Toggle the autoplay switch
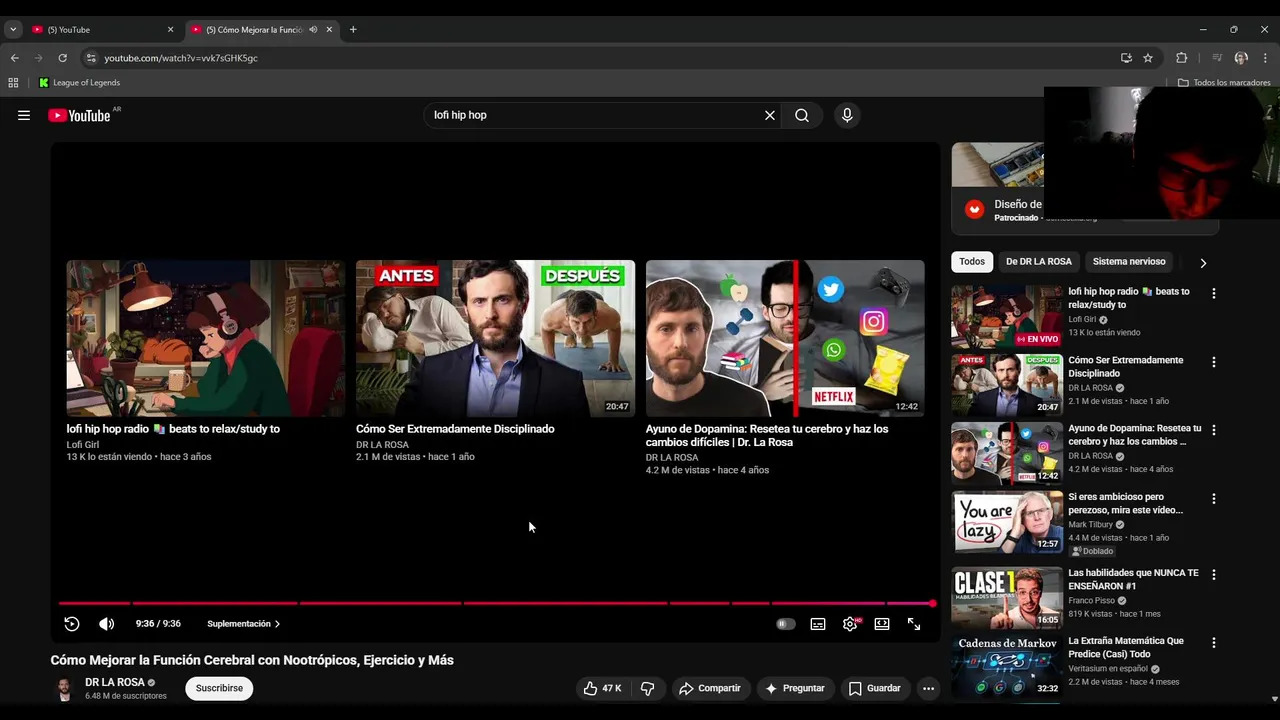This screenshot has height=720, width=1280. [786, 624]
